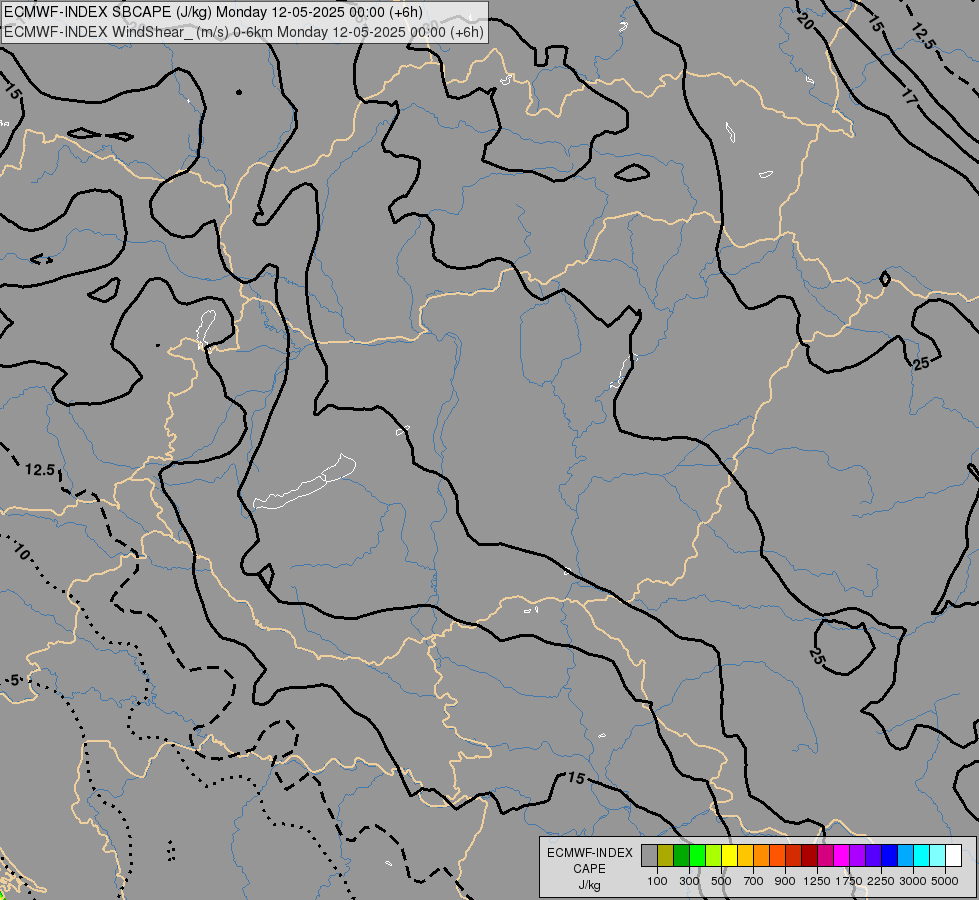Select the magenta legend swatch
The width and height of the screenshot is (979, 900).
point(842,856)
